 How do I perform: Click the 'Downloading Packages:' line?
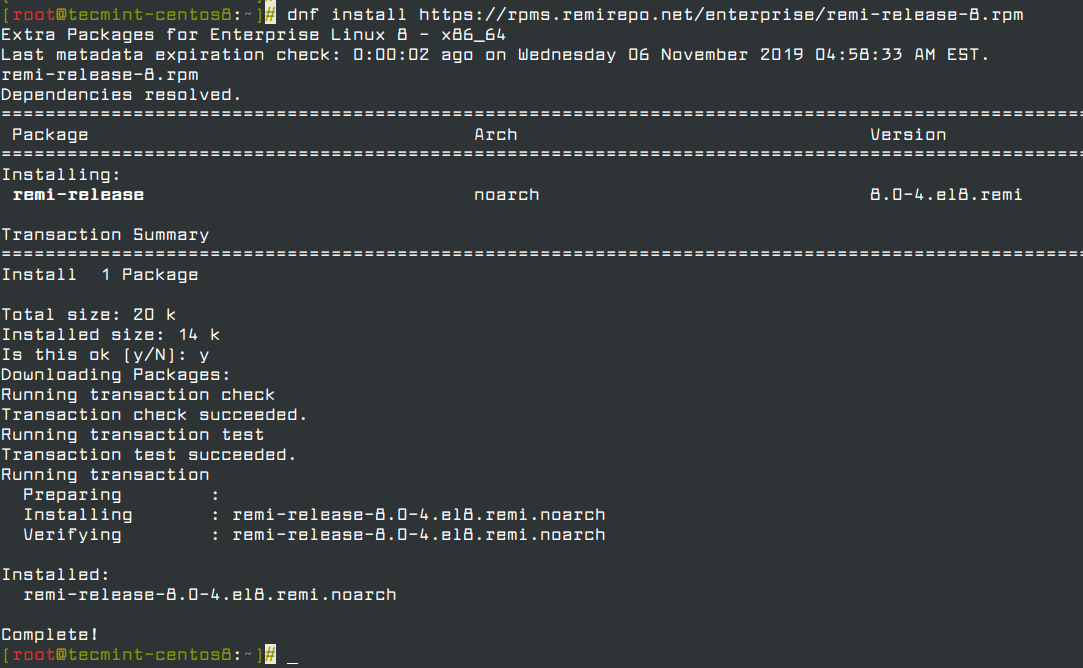click(x=115, y=375)
